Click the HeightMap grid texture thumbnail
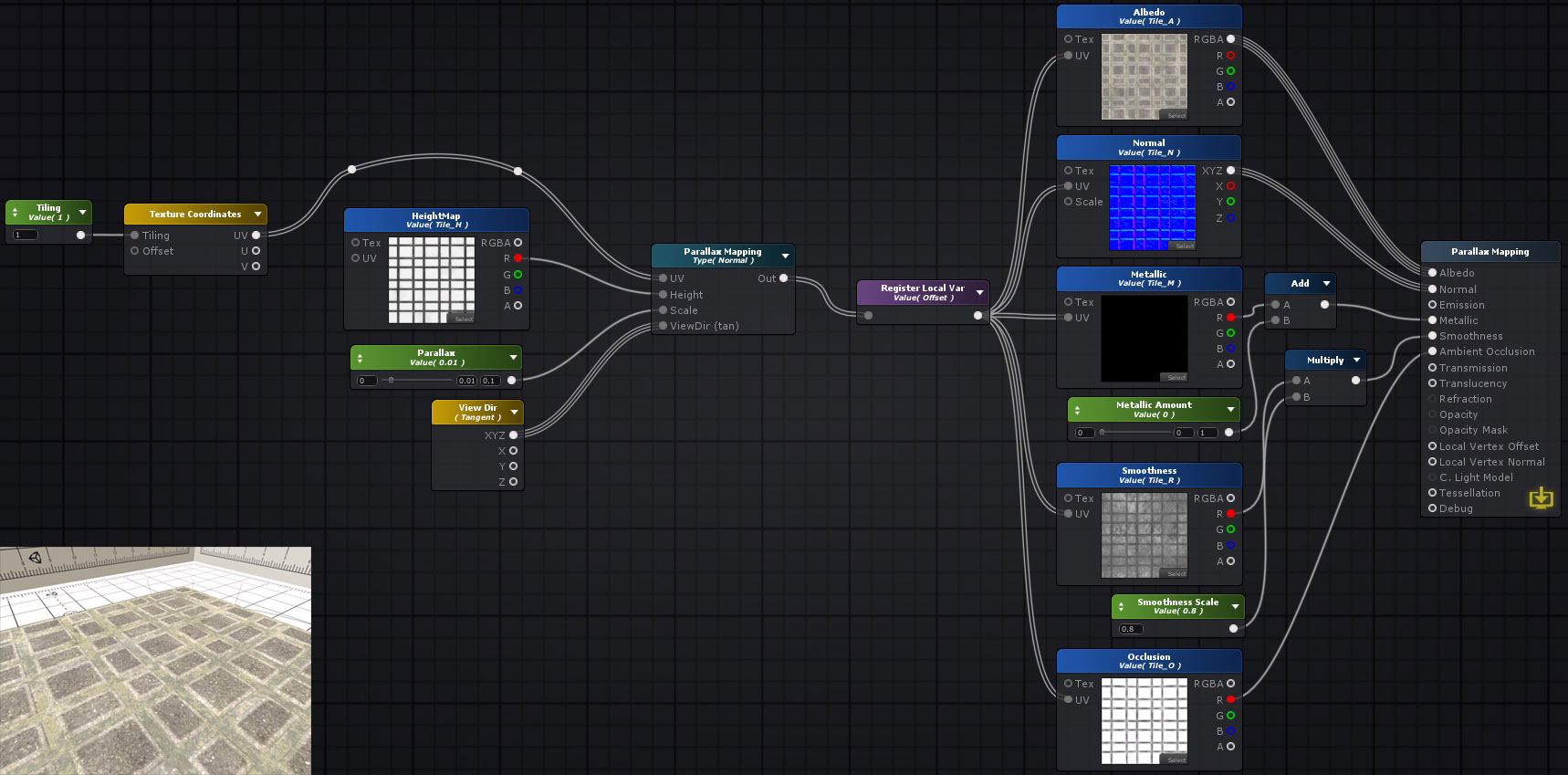 pyautogui.click(x=432, y=280)
